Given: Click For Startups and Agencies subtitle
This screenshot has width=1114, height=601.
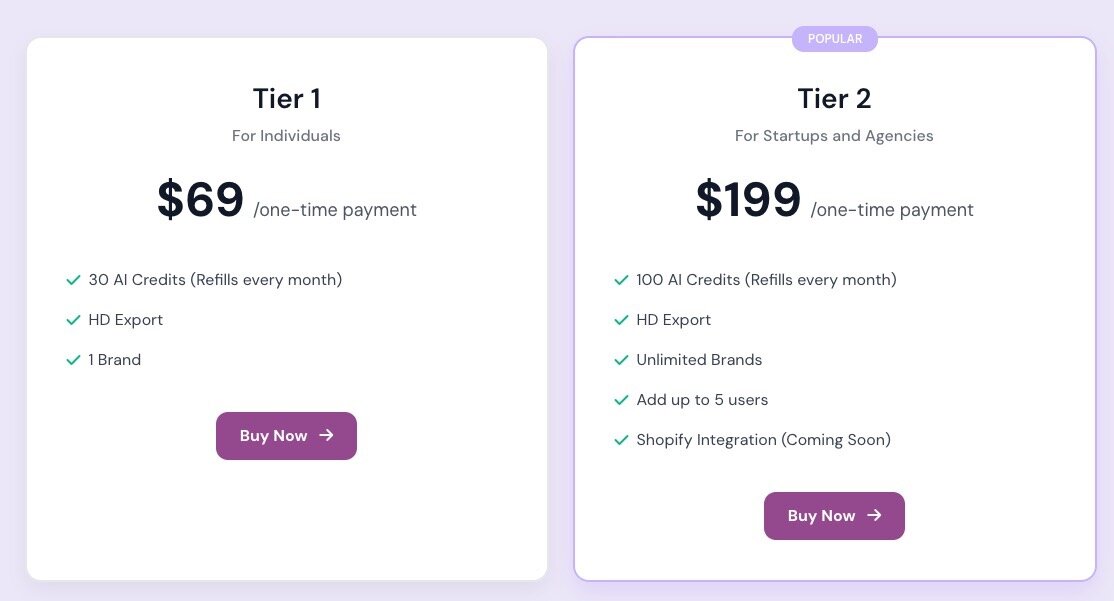Looking at the screenshot, I should pyautogui.click(x=834, y=136).
